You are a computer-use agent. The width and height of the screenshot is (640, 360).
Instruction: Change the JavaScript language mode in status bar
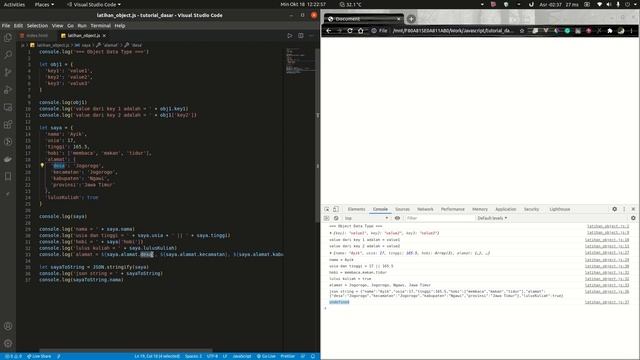pyautogui.click(x=242, y=356)
